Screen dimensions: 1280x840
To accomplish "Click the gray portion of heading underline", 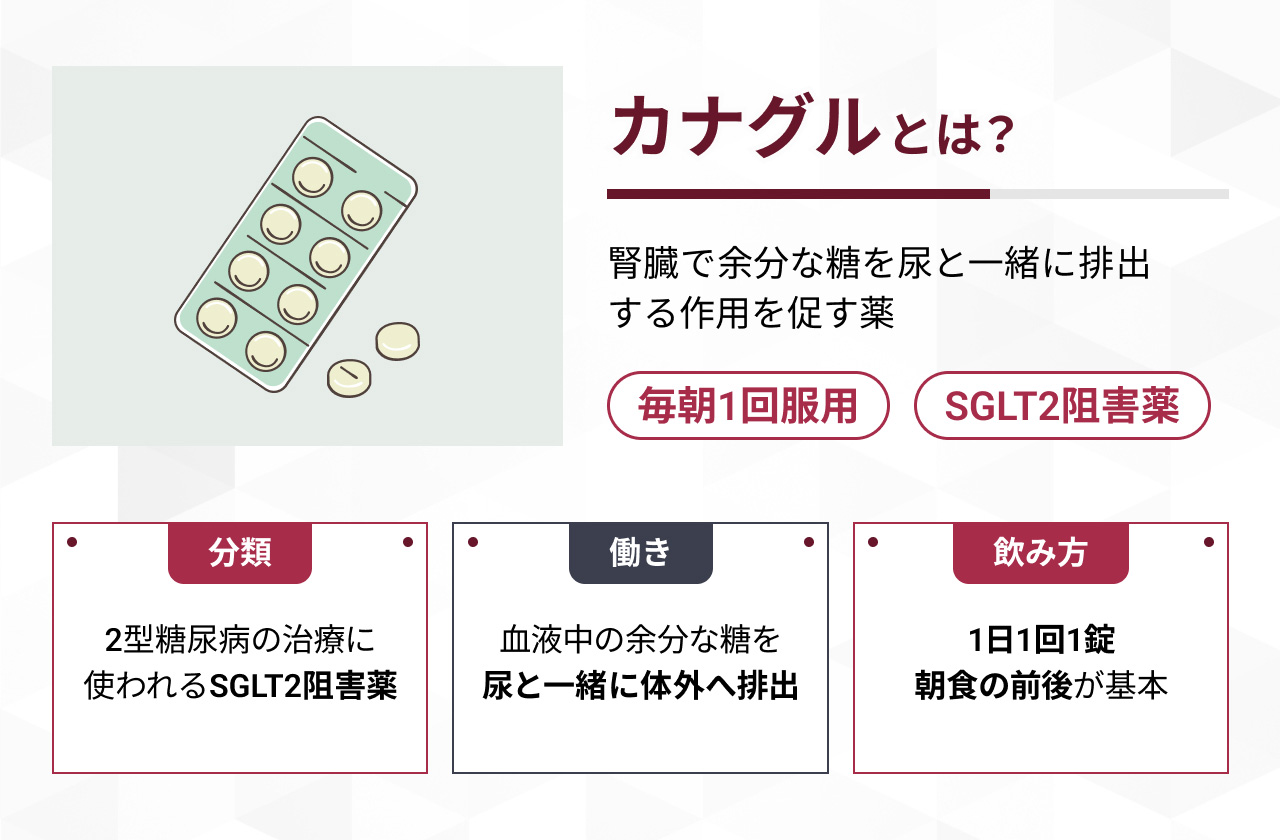I will pos(1109,194).
